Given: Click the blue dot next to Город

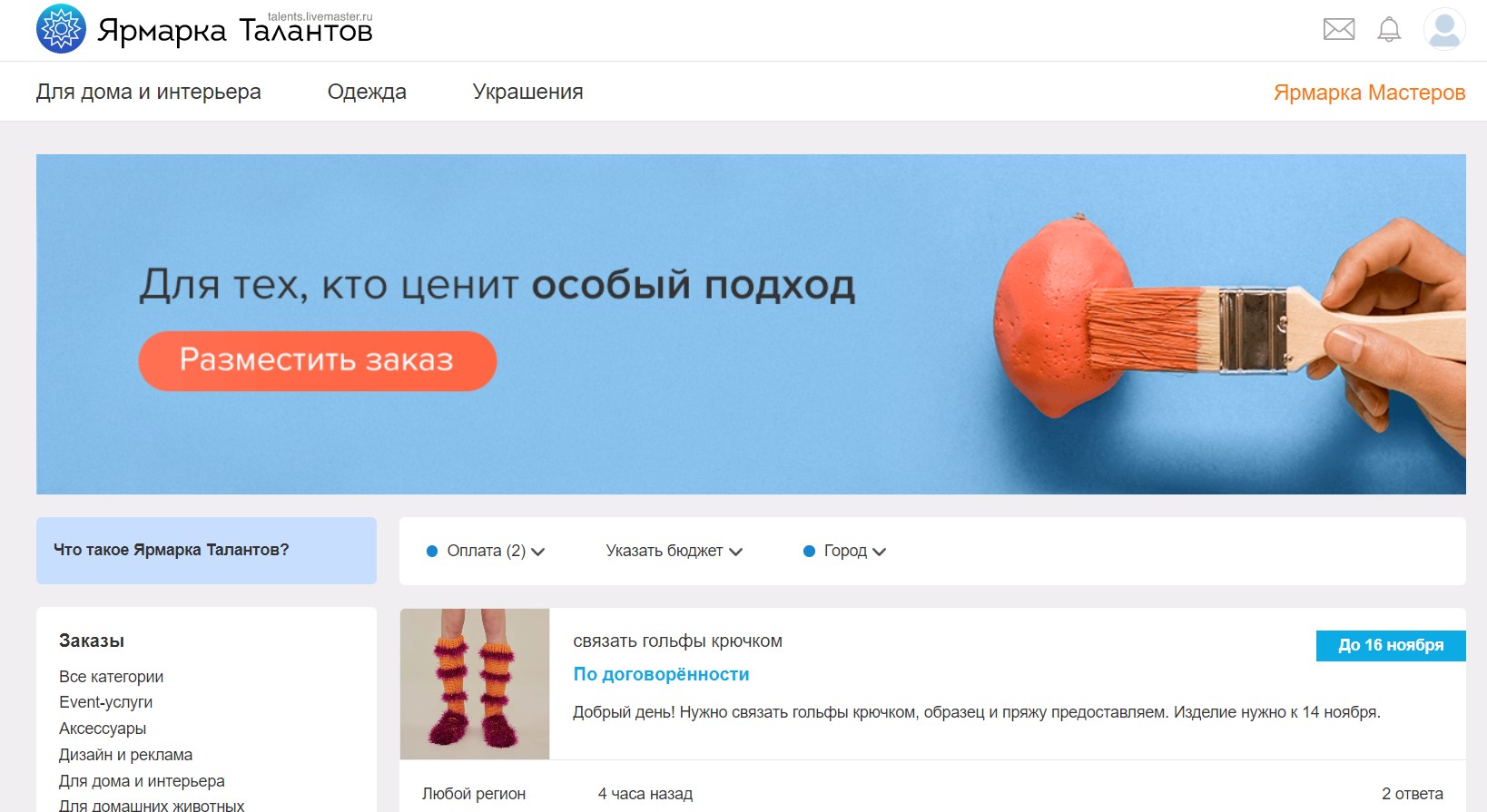Looking at the screenshot, I should (x=809, y=551).
